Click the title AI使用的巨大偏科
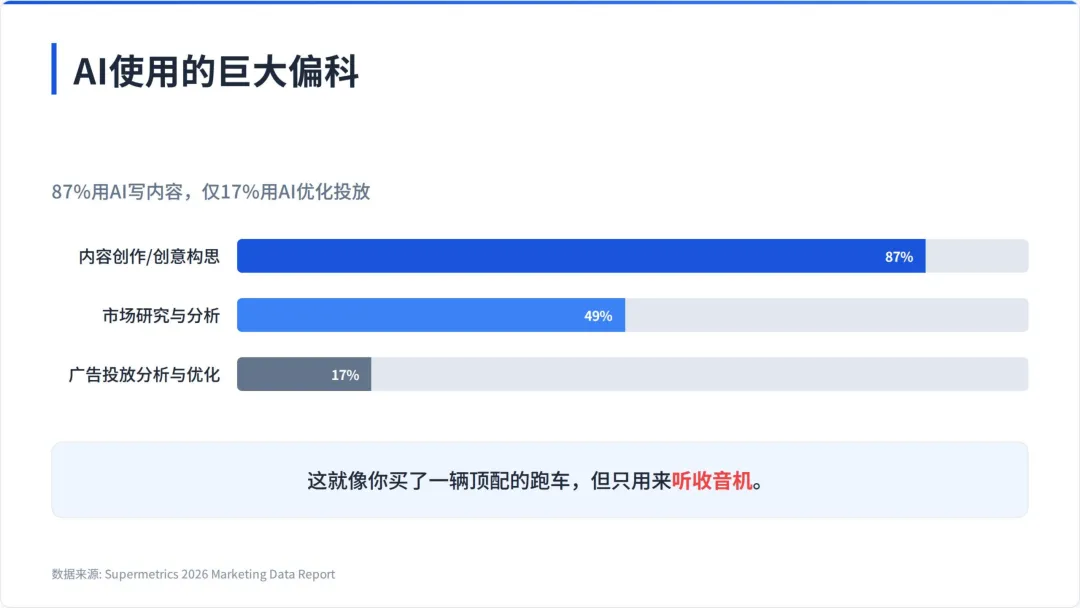This screenshot has width=1080, height=608. 216,71
